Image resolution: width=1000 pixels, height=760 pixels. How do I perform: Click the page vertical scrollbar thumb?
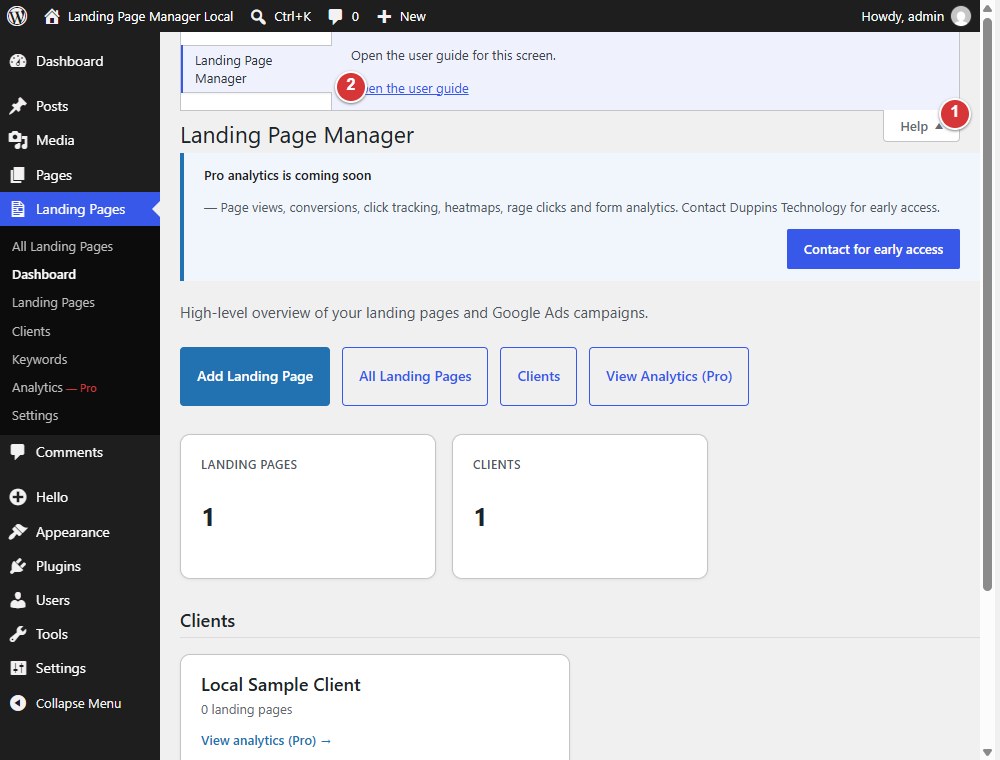coord(987,304)
